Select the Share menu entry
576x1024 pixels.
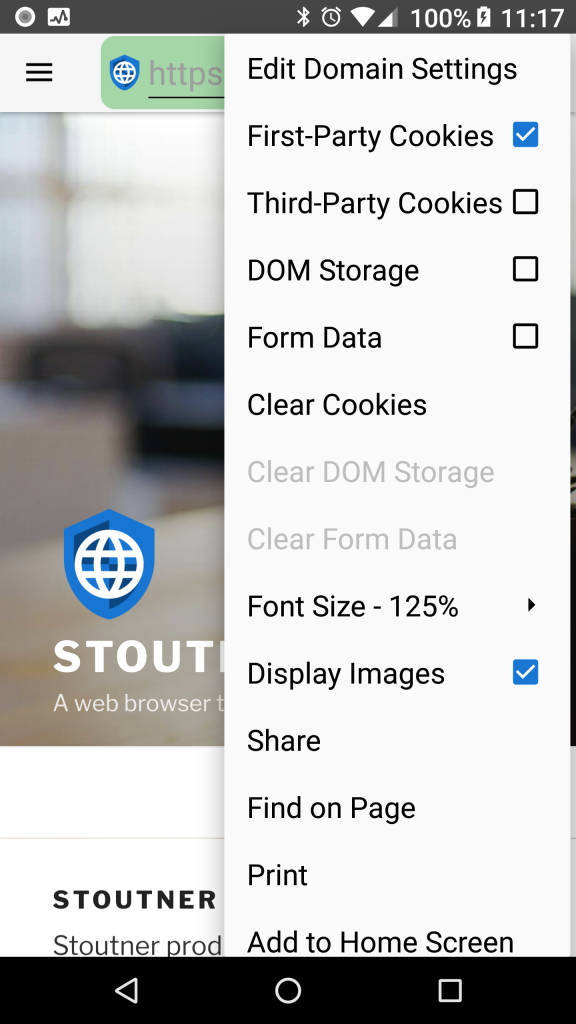tap(397, 741)
